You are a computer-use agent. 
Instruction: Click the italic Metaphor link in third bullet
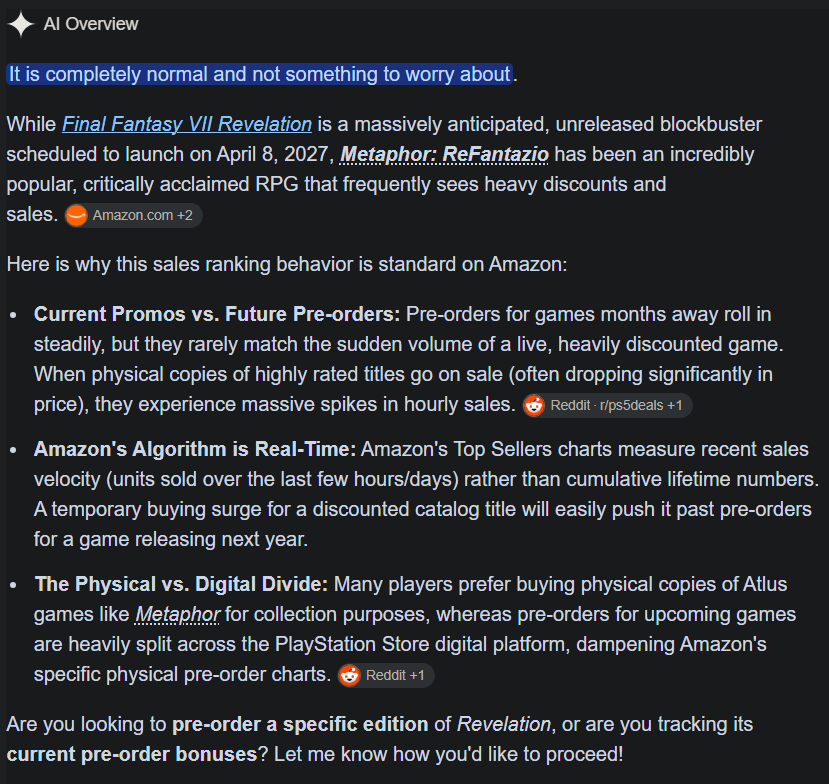pos(177,614)
